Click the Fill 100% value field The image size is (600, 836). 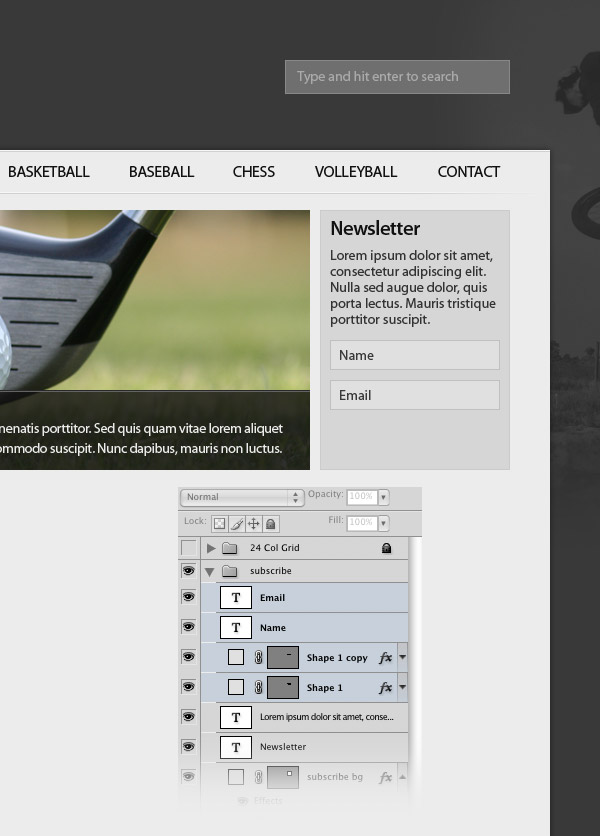pyautogui.click(x=362, y=522)
